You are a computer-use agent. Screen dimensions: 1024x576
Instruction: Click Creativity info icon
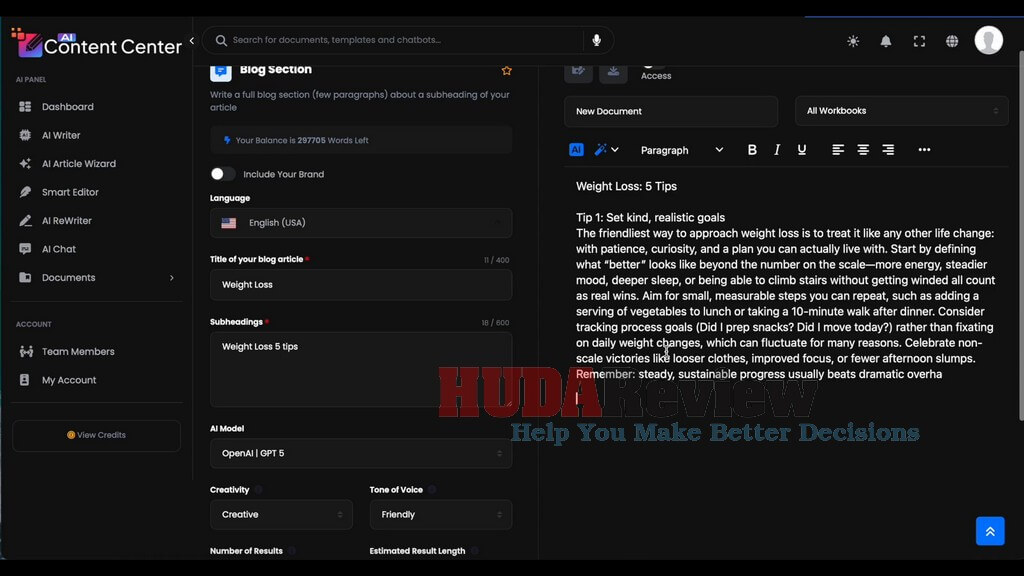tap(259, 490)
